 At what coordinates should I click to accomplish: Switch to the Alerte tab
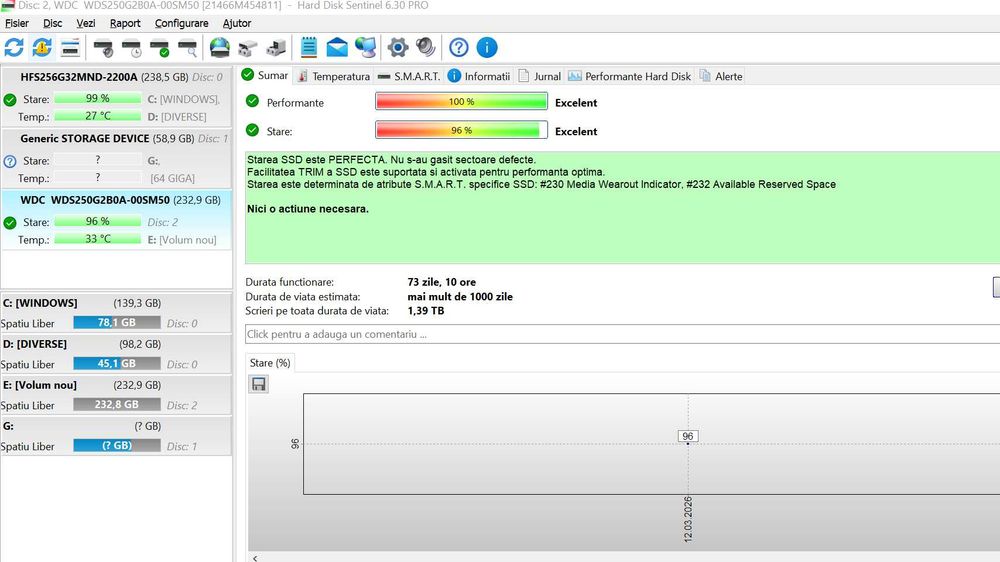721,76
